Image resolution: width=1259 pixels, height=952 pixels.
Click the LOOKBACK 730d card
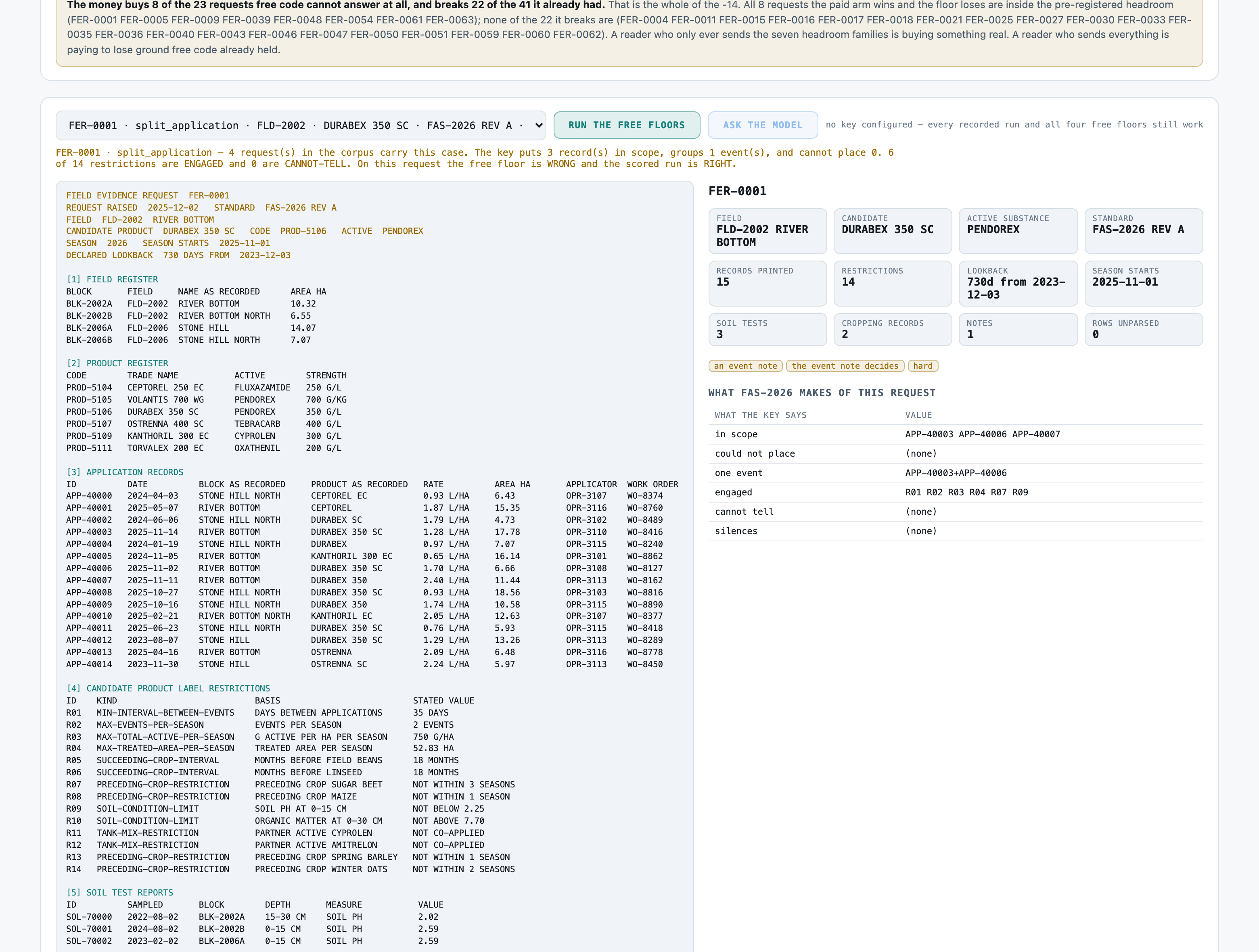tap(1018, 283)
